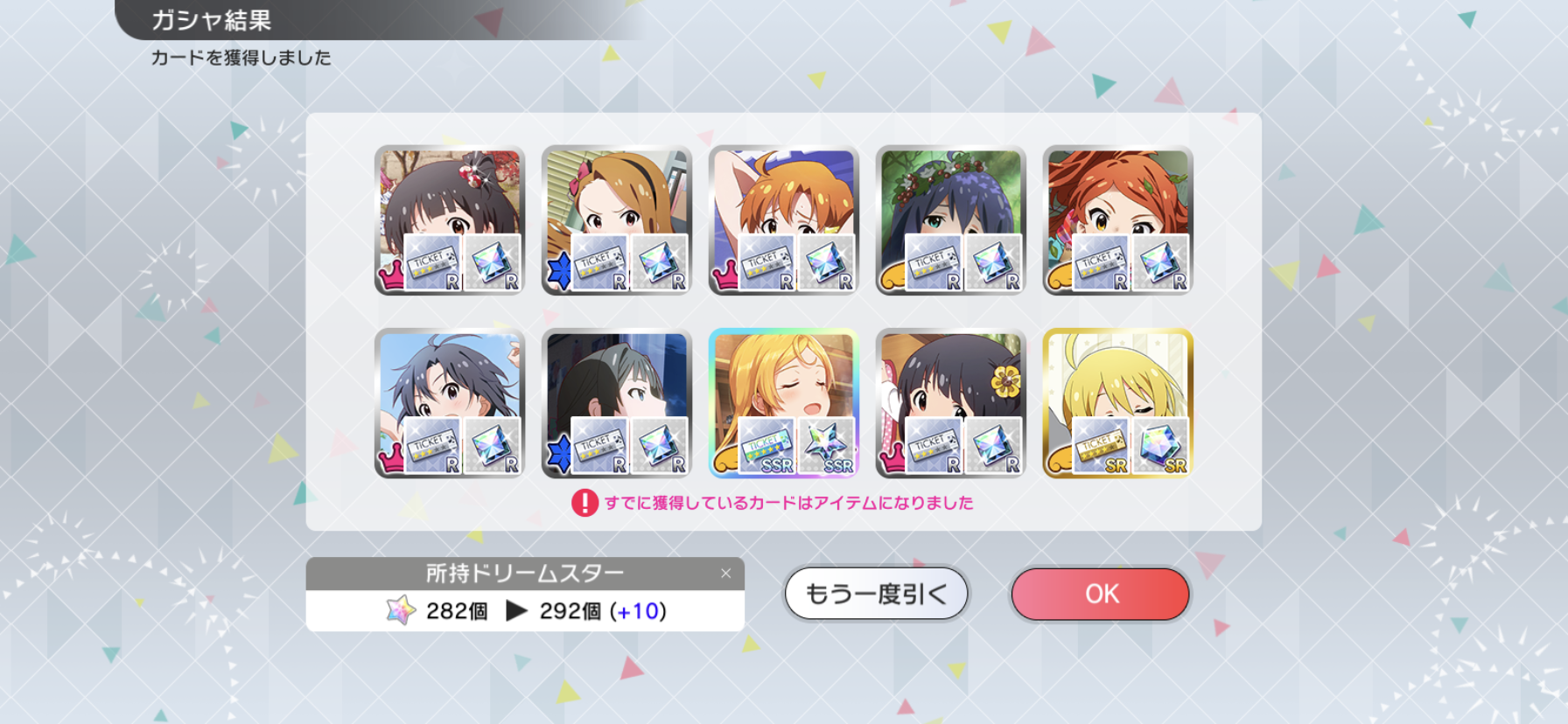Click the red OK button
1568x724 pixels.
(1100, 594)
